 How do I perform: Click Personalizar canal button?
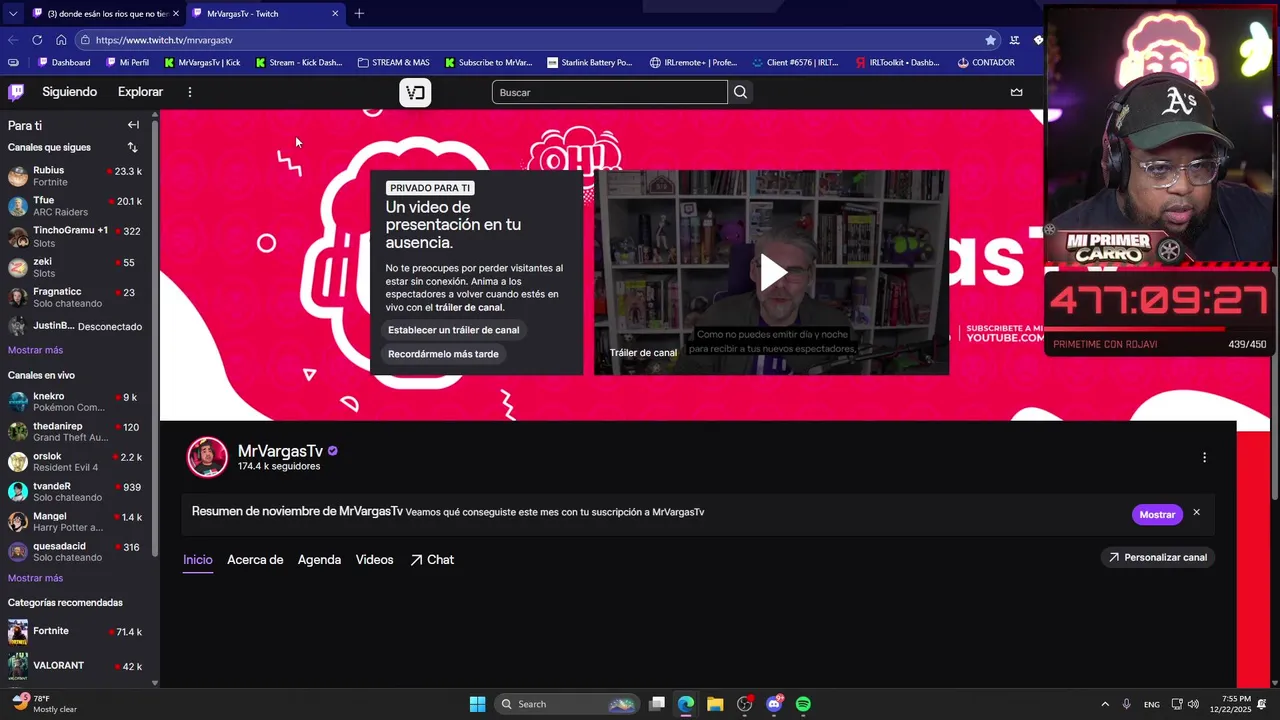(x=1157, y=557)
